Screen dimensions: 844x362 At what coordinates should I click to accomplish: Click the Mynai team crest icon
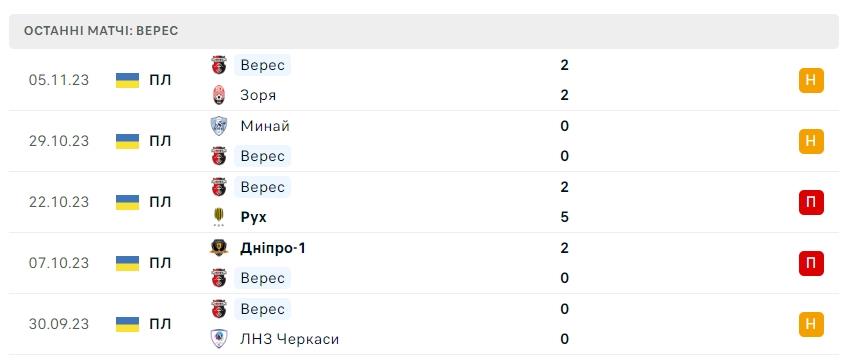219,126
